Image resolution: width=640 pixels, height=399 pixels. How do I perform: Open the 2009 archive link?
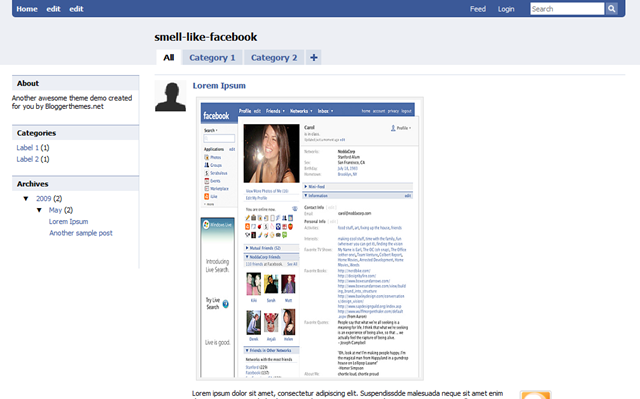[x=44, y=199]
